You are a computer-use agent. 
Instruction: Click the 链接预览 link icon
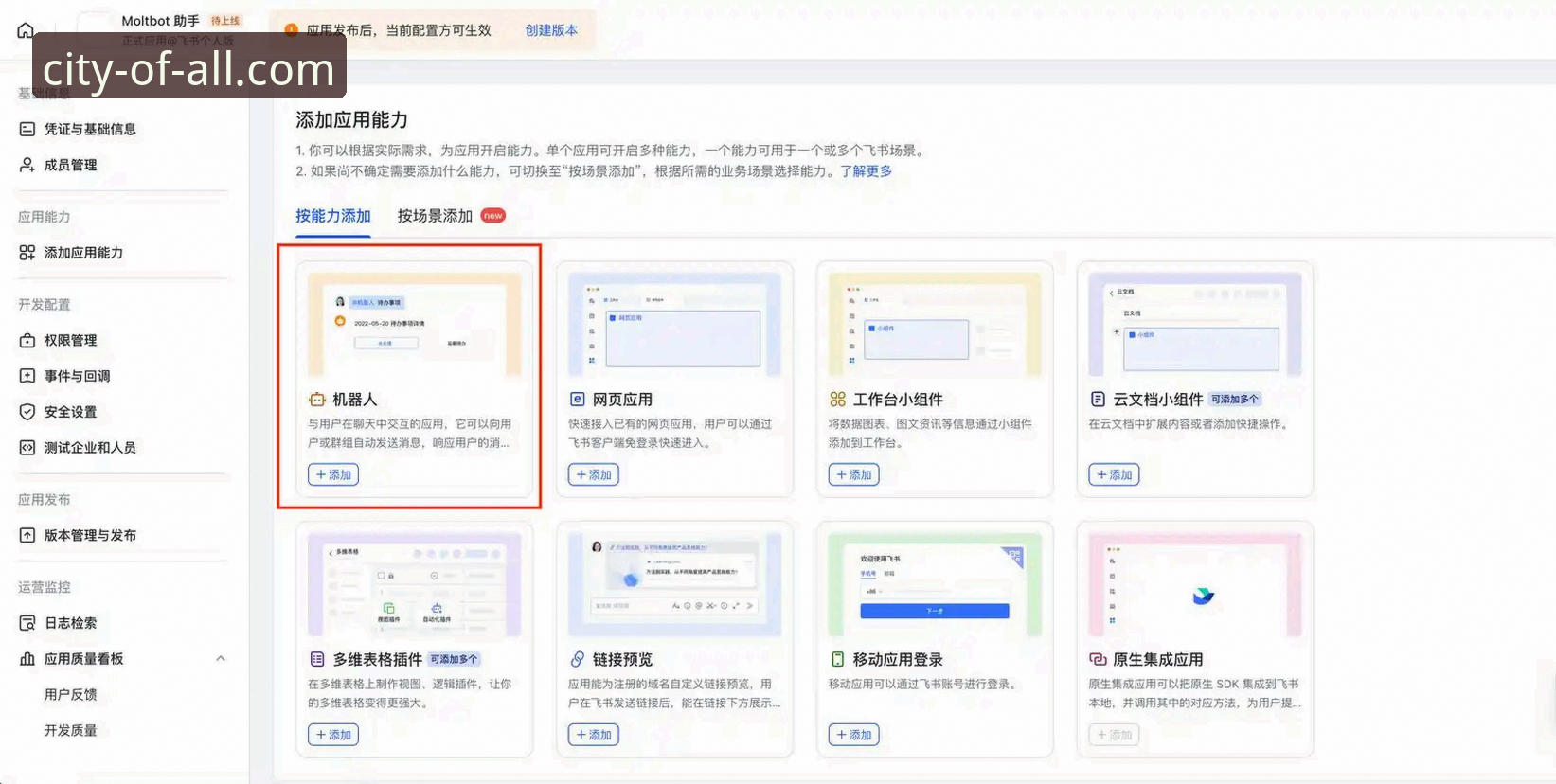point(578,659)
